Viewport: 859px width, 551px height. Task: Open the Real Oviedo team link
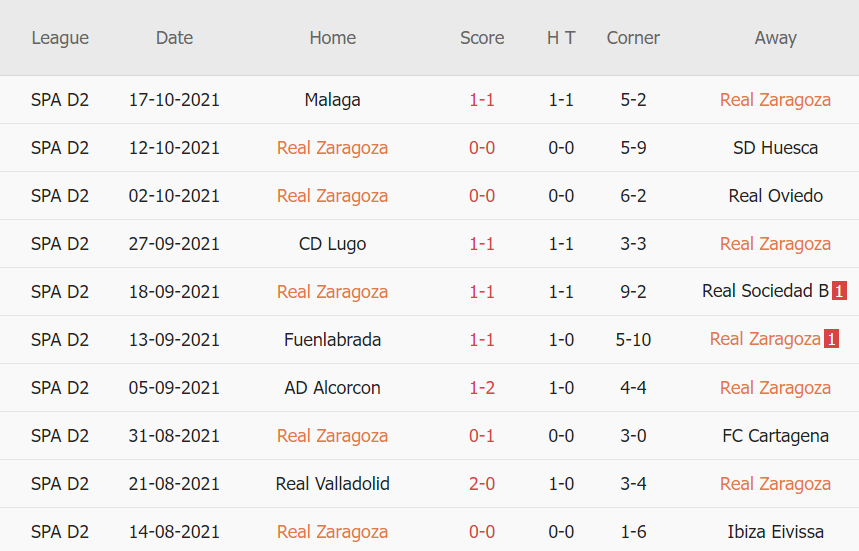click(x=775, y=196)
